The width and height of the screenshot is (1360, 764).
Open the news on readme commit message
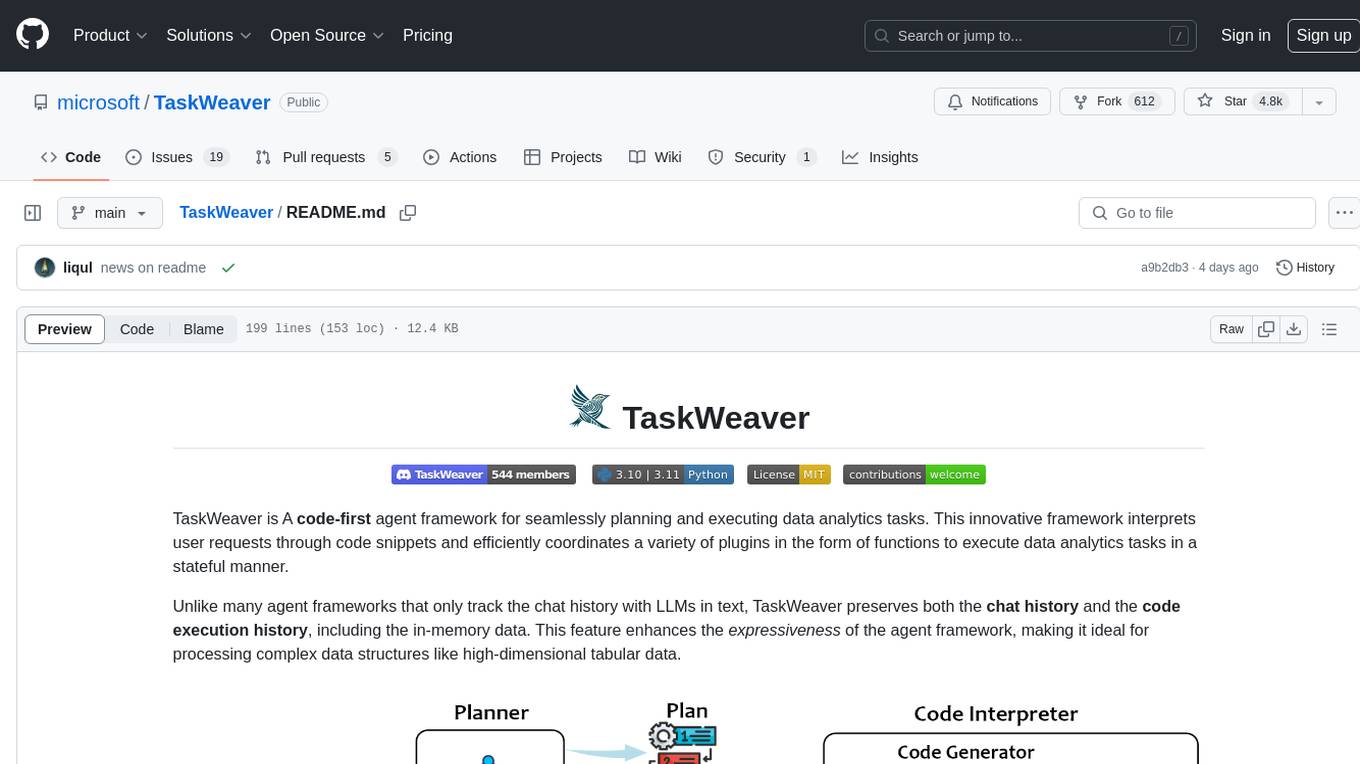[x=153, y=268]
